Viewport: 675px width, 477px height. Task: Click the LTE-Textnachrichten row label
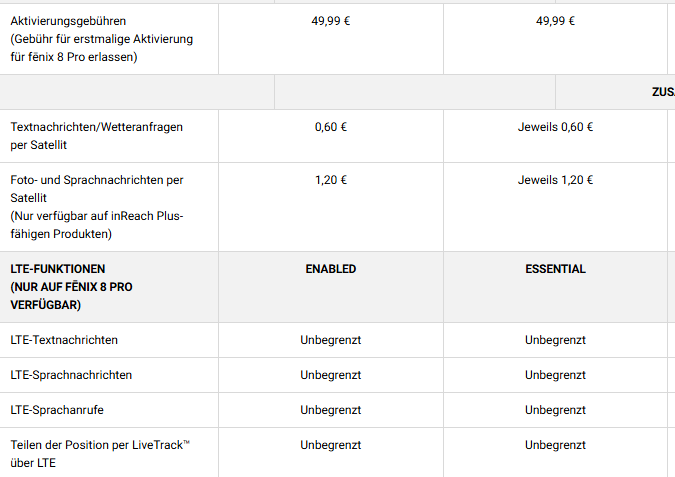[x=64, y=340]
